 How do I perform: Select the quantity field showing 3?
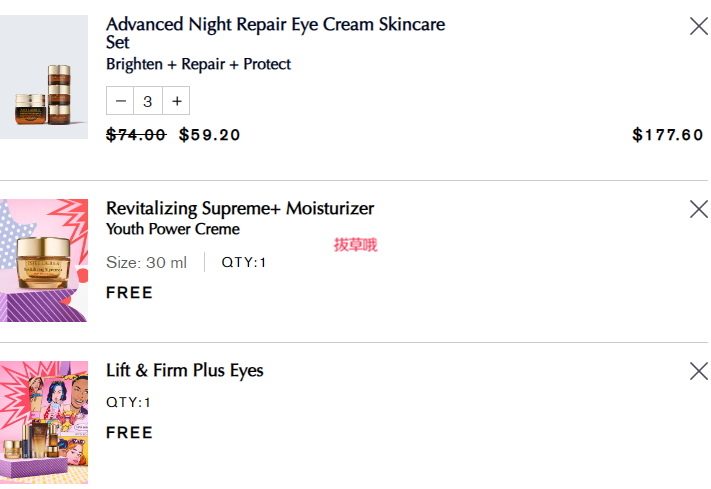(148, 101)
